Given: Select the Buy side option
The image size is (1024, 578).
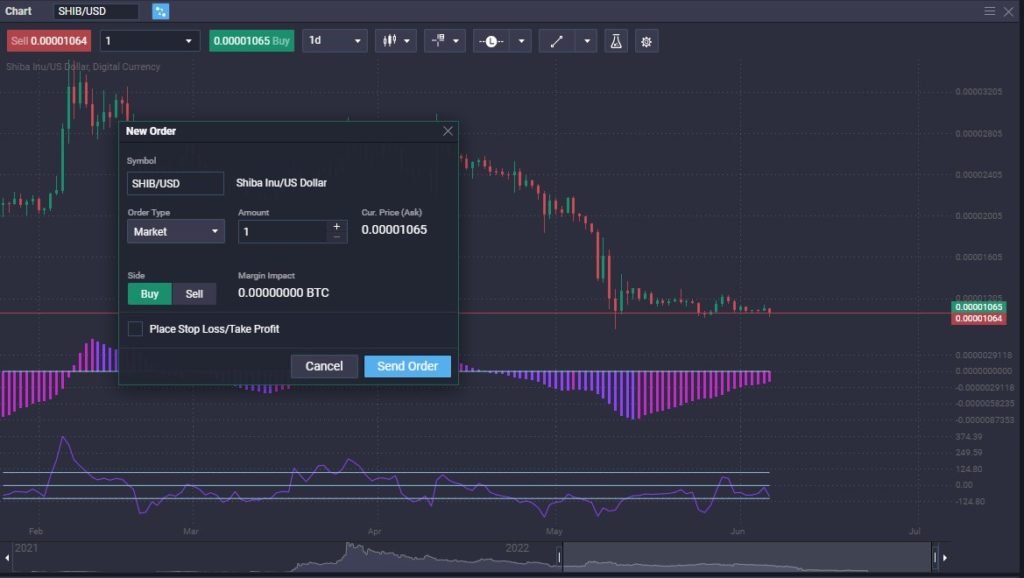Looking at the screenshot, I should 150,294.
